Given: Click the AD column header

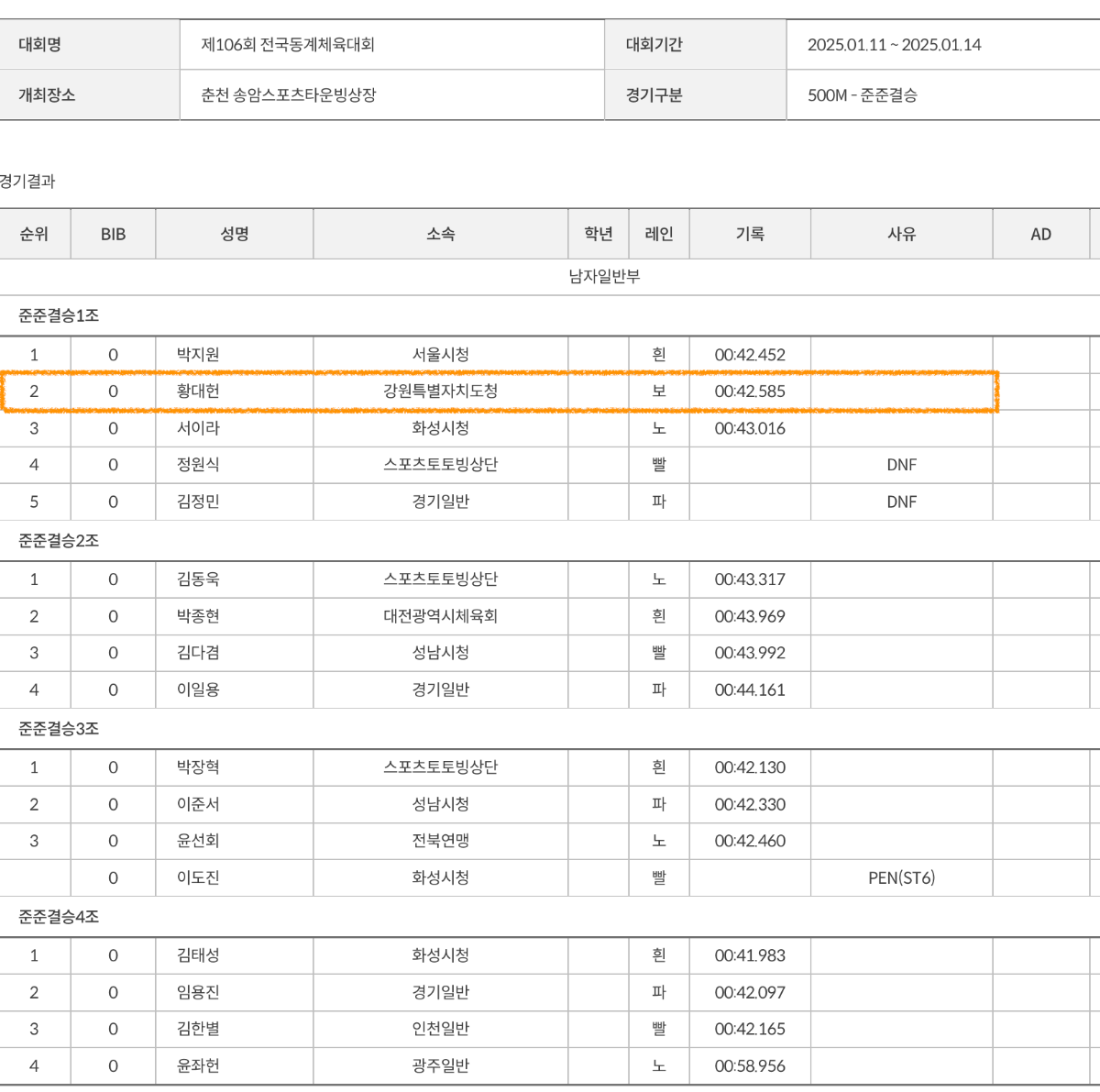Looking at the screenshot, I should 1040,234.
